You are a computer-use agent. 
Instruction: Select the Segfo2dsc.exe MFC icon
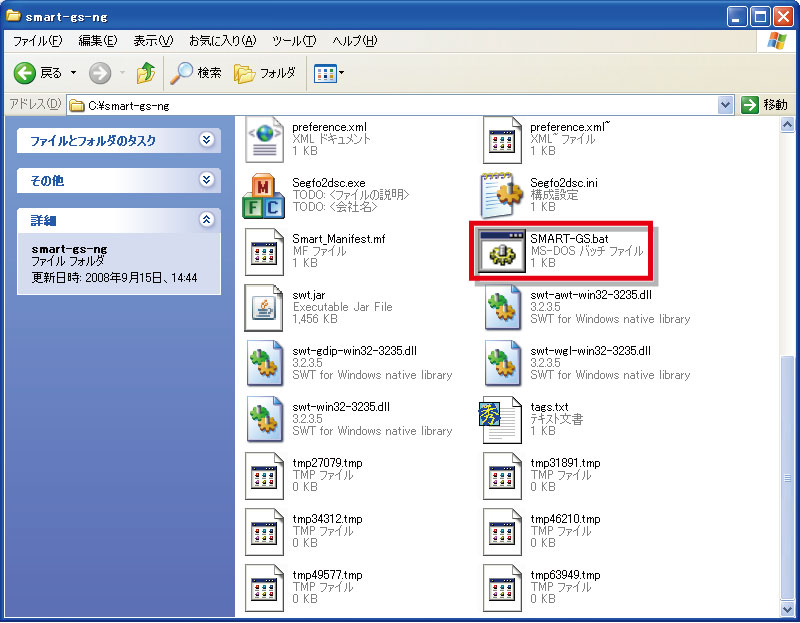coord(263,196)
